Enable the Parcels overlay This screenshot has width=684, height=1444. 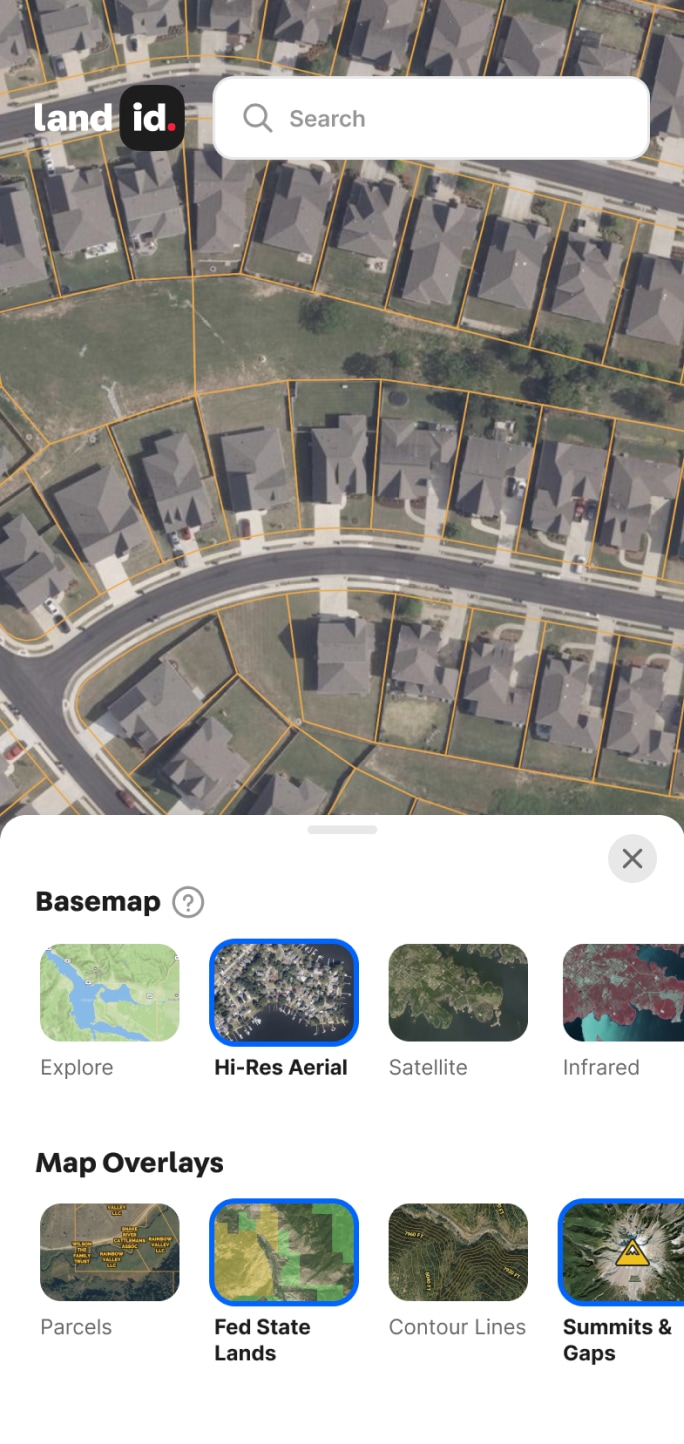[110, 1252]
